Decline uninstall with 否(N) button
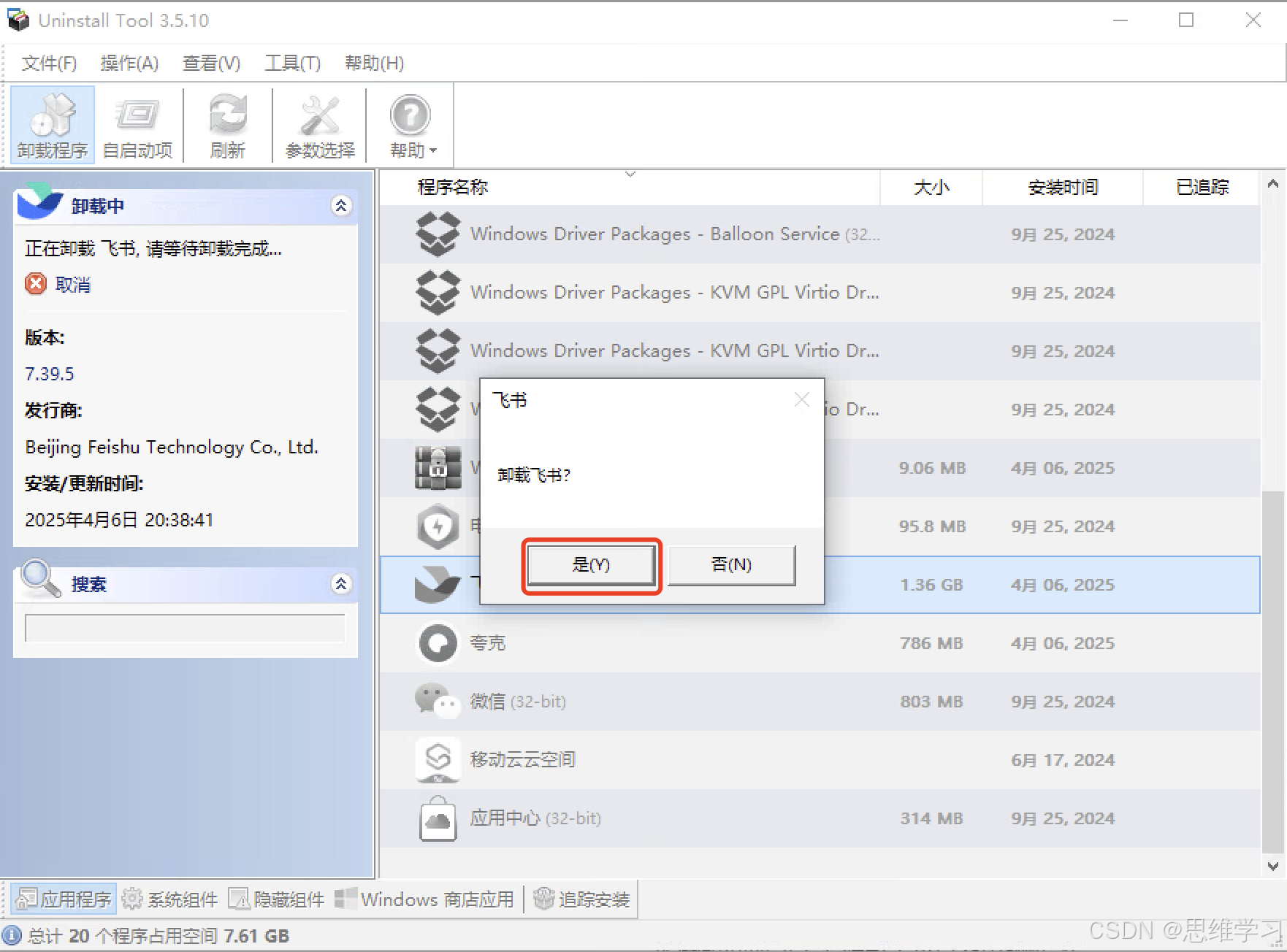 pos(731,565)
